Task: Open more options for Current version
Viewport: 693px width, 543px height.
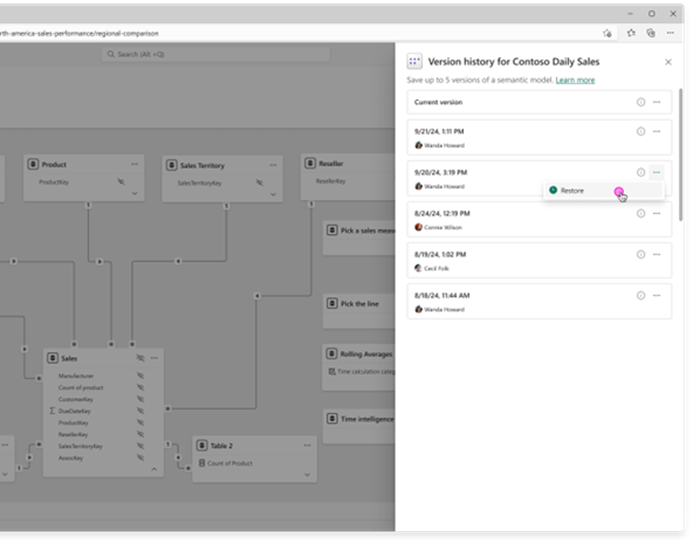Action: coord(657,102)
